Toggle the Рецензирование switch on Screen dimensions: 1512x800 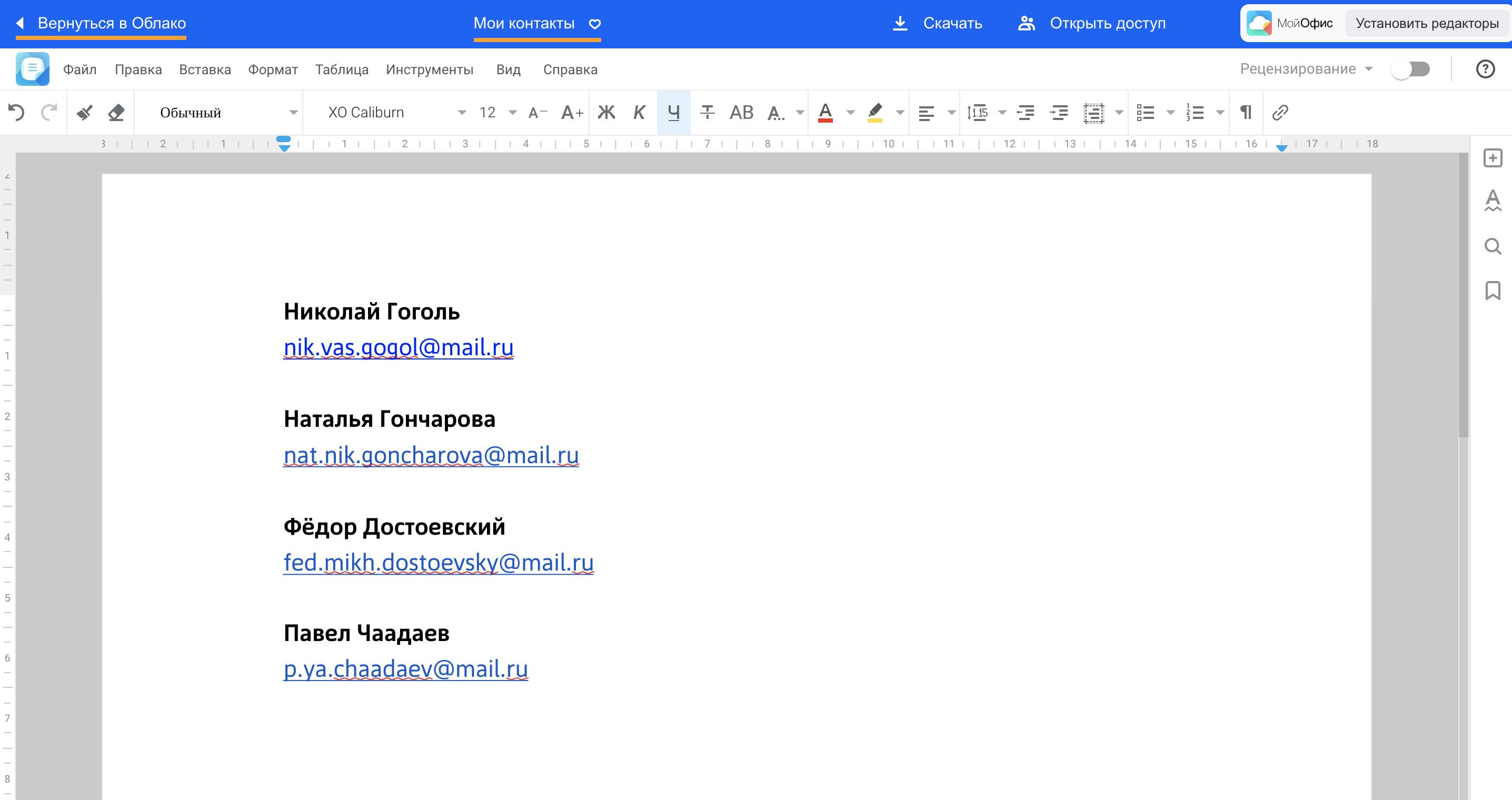coord(1410,69)
